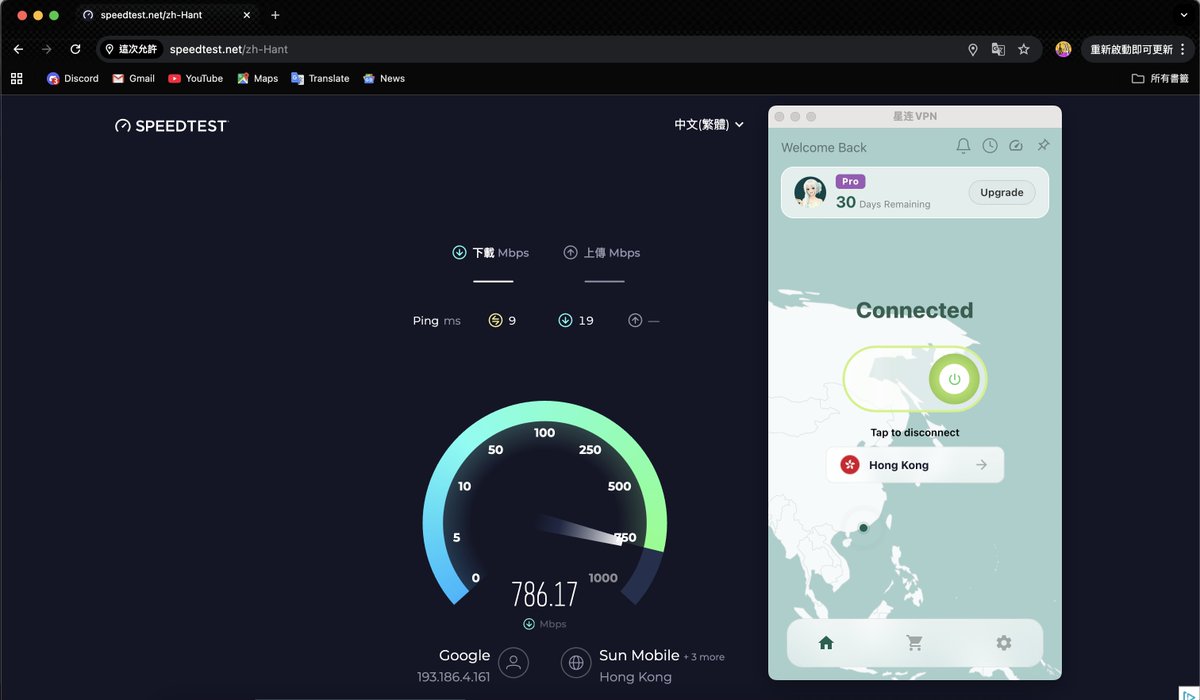Select the 下載 Mbps download tab
Viewport: 1200px width, 700px height.
click(x=491, y=253)
